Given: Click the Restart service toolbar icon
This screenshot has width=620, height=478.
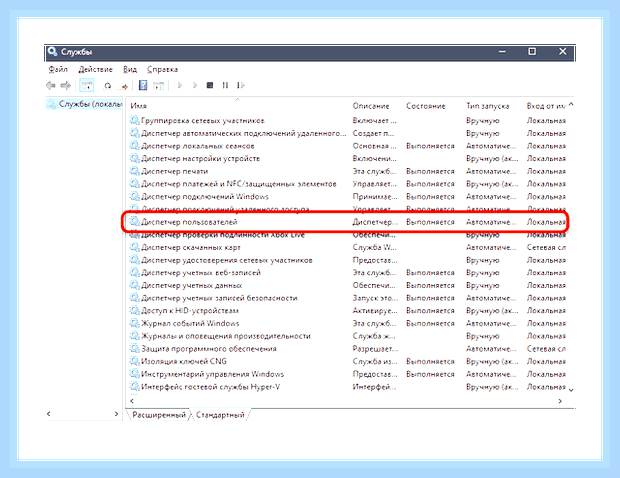Looking at the screenshot, I should 240,85.
